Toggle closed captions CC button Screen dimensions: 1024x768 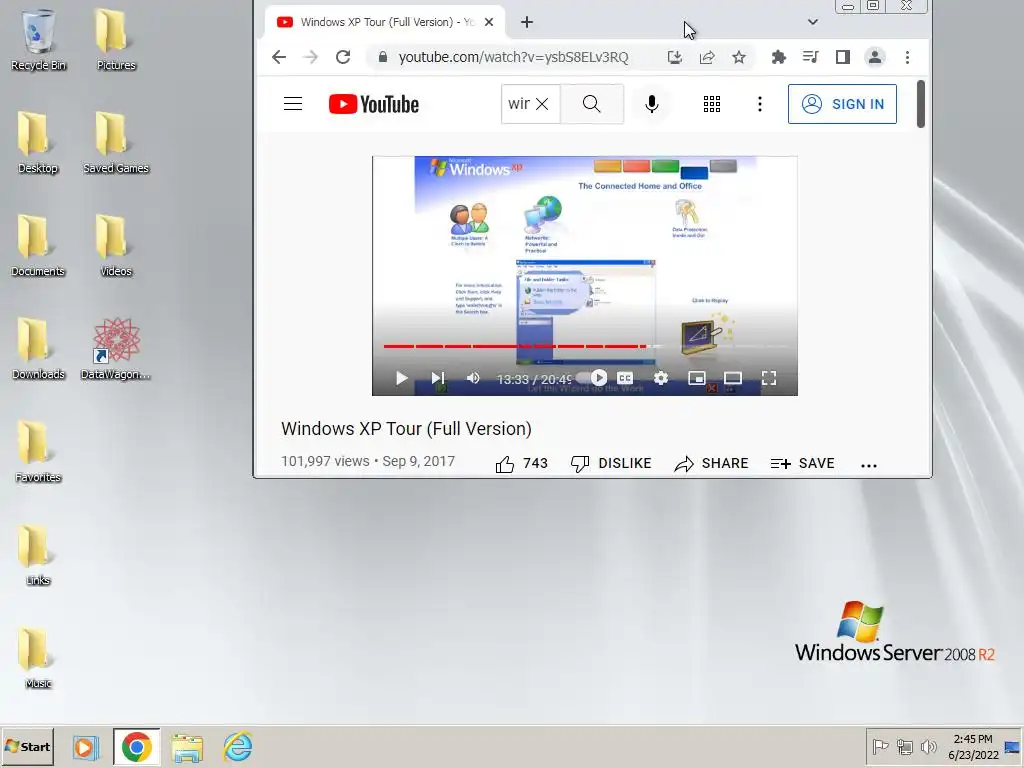[x=625, y=378]
